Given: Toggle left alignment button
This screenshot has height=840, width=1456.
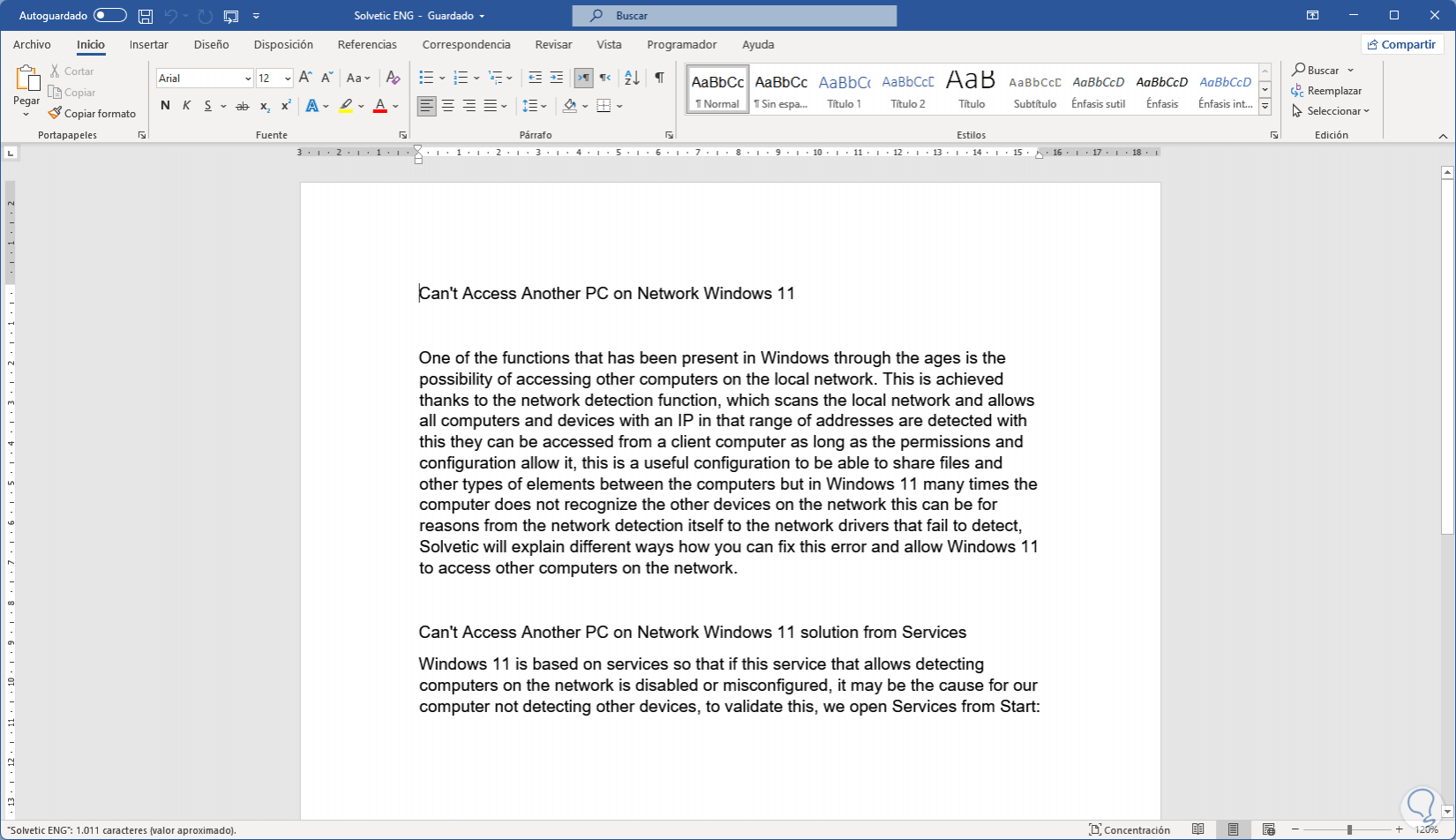Looking at the screenshot, I should tap(427, 106).
